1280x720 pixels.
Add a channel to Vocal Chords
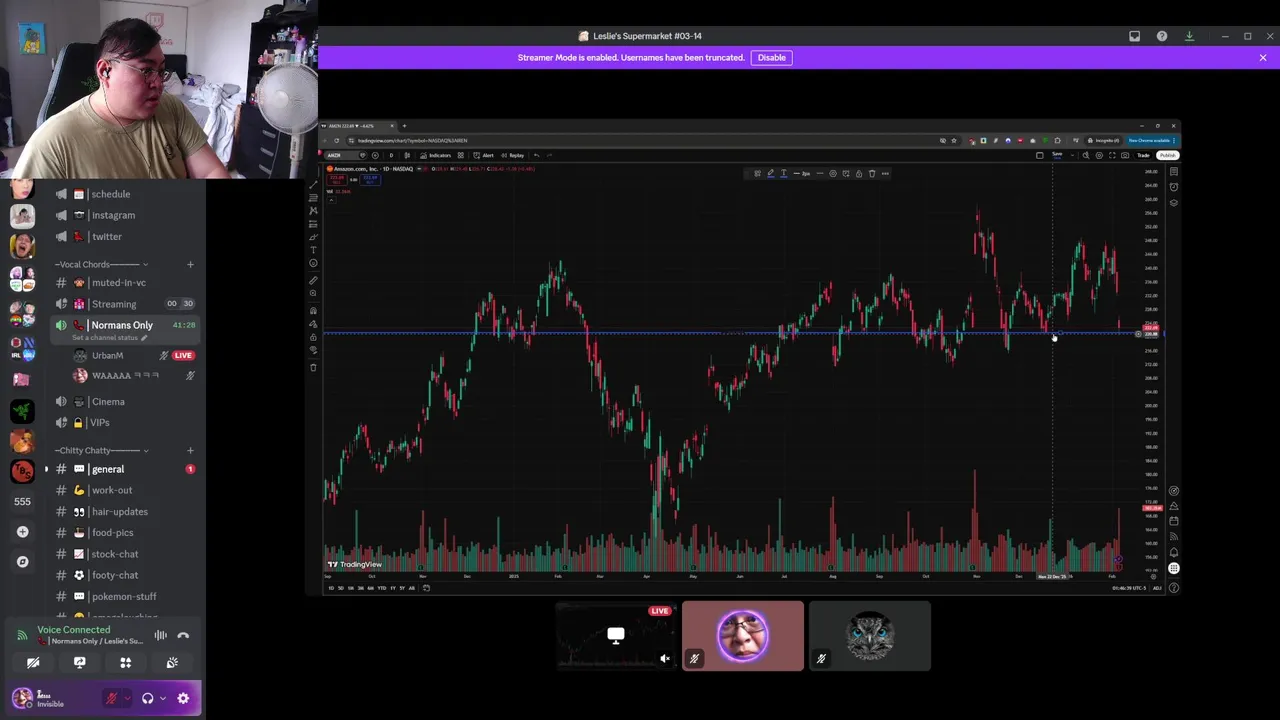(x=190, y=264)
